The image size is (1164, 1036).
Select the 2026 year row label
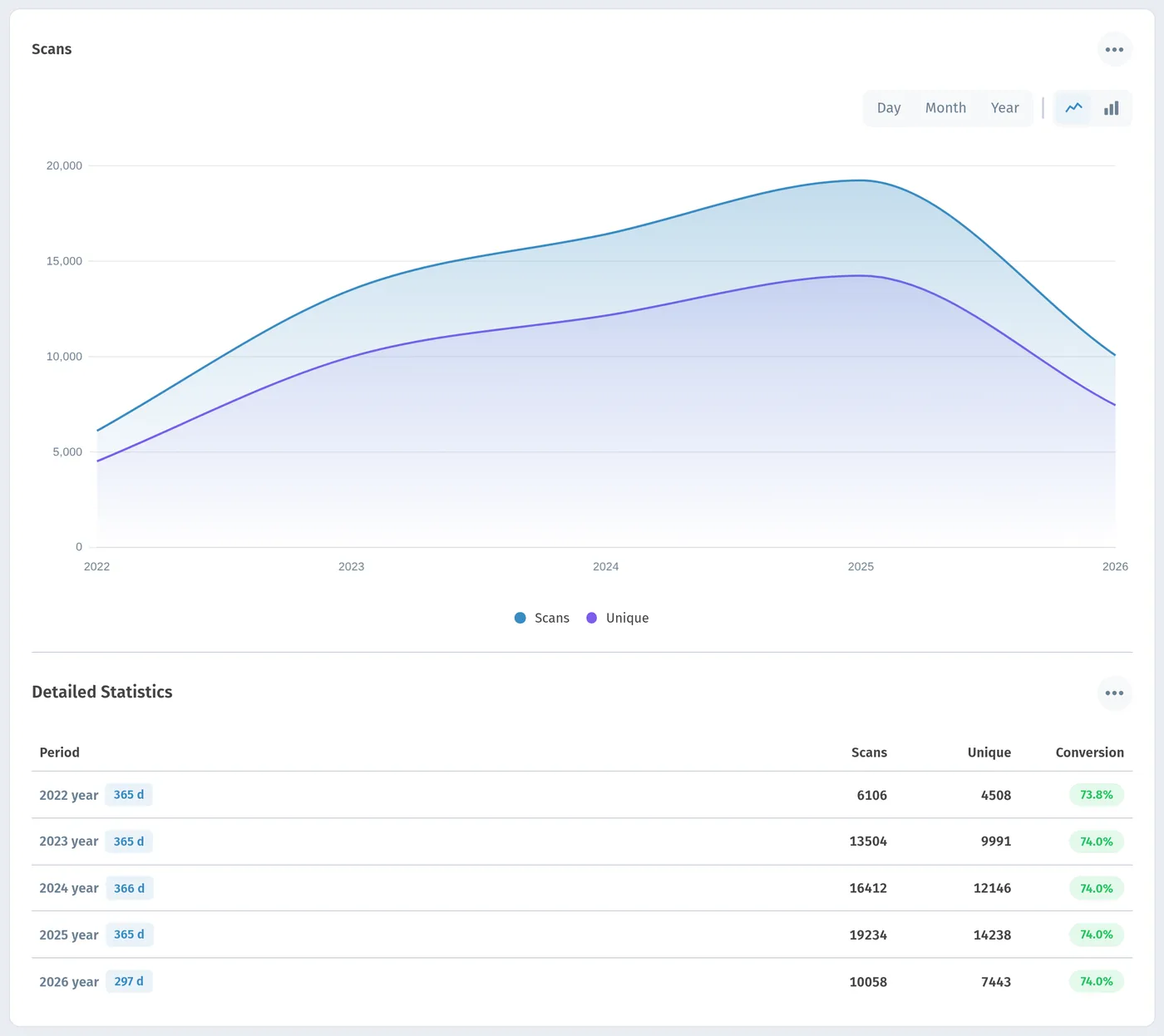[69, 981]
